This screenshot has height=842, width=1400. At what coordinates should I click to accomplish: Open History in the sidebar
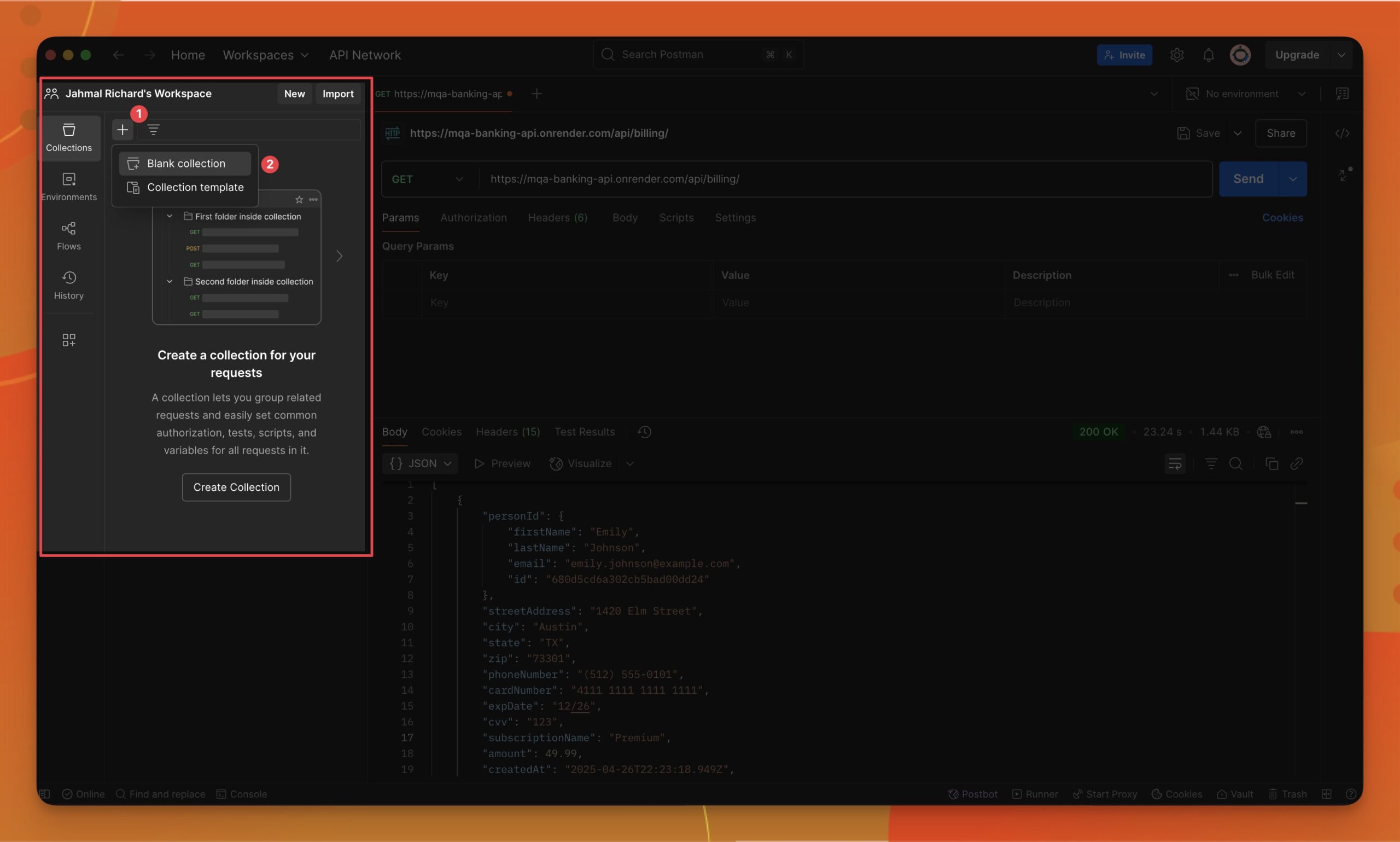[68, 286]
